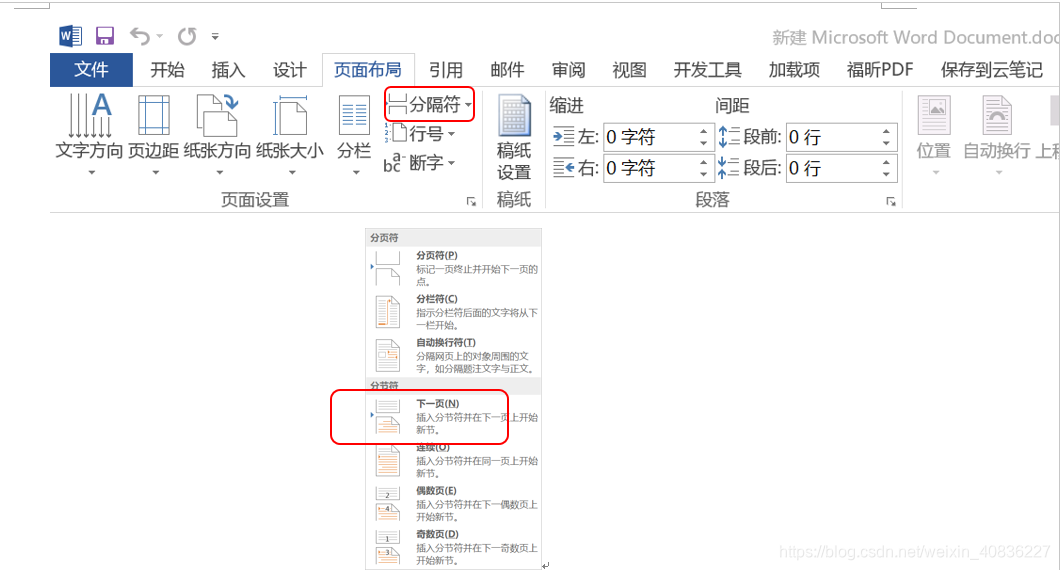Viewport: 1060px width, 570px height.
Task: Switch to the 插入 tab
Action: coord(228,70)
